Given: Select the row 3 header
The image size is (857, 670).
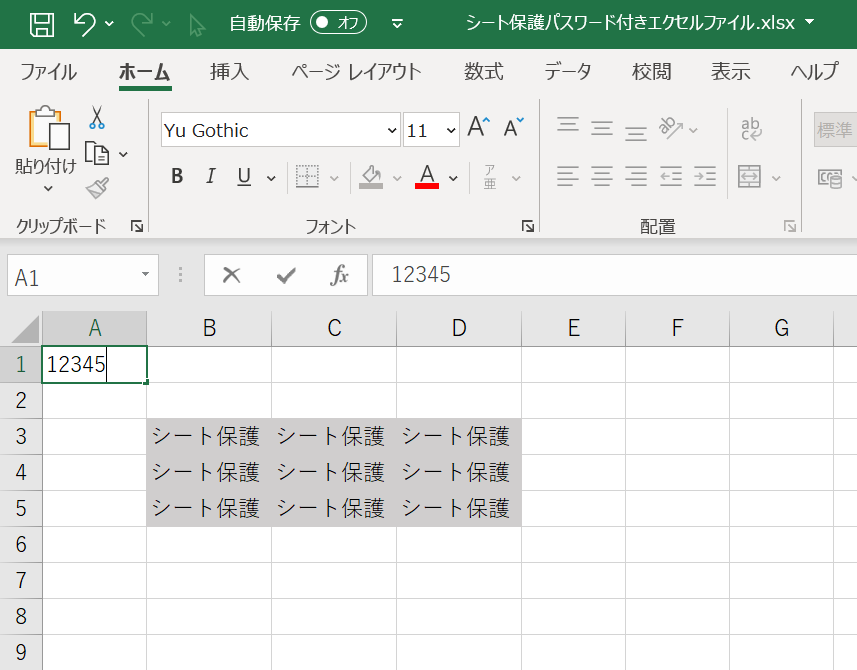Looking at the screenshot, I should coord(21,436).
